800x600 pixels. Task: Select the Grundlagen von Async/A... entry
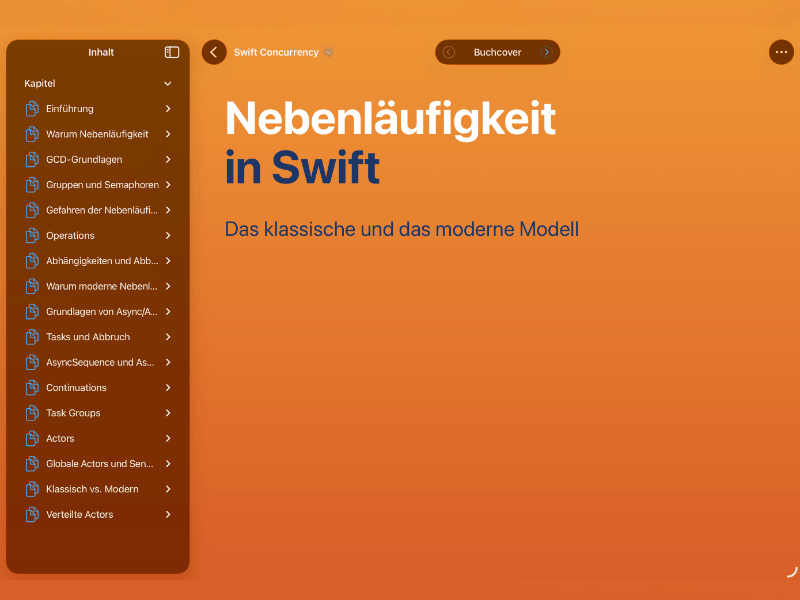pos(98,312)
